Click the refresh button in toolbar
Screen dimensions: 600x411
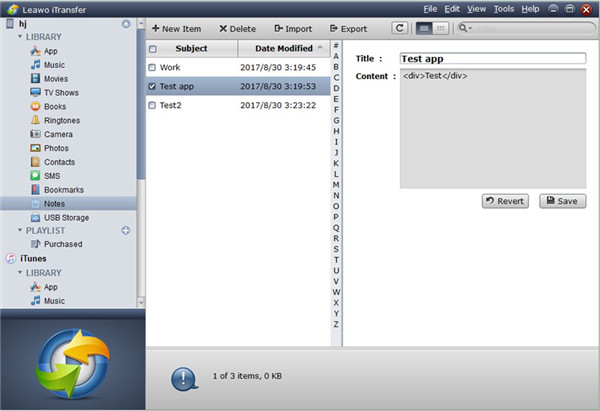click(399, 28)
